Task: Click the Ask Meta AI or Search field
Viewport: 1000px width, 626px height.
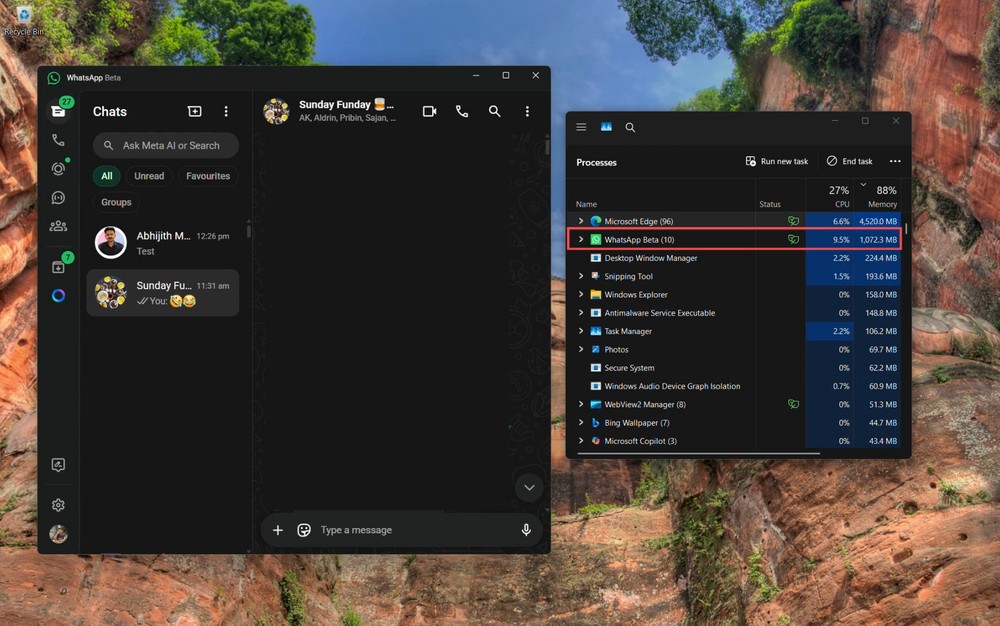Action: (170, 146)
